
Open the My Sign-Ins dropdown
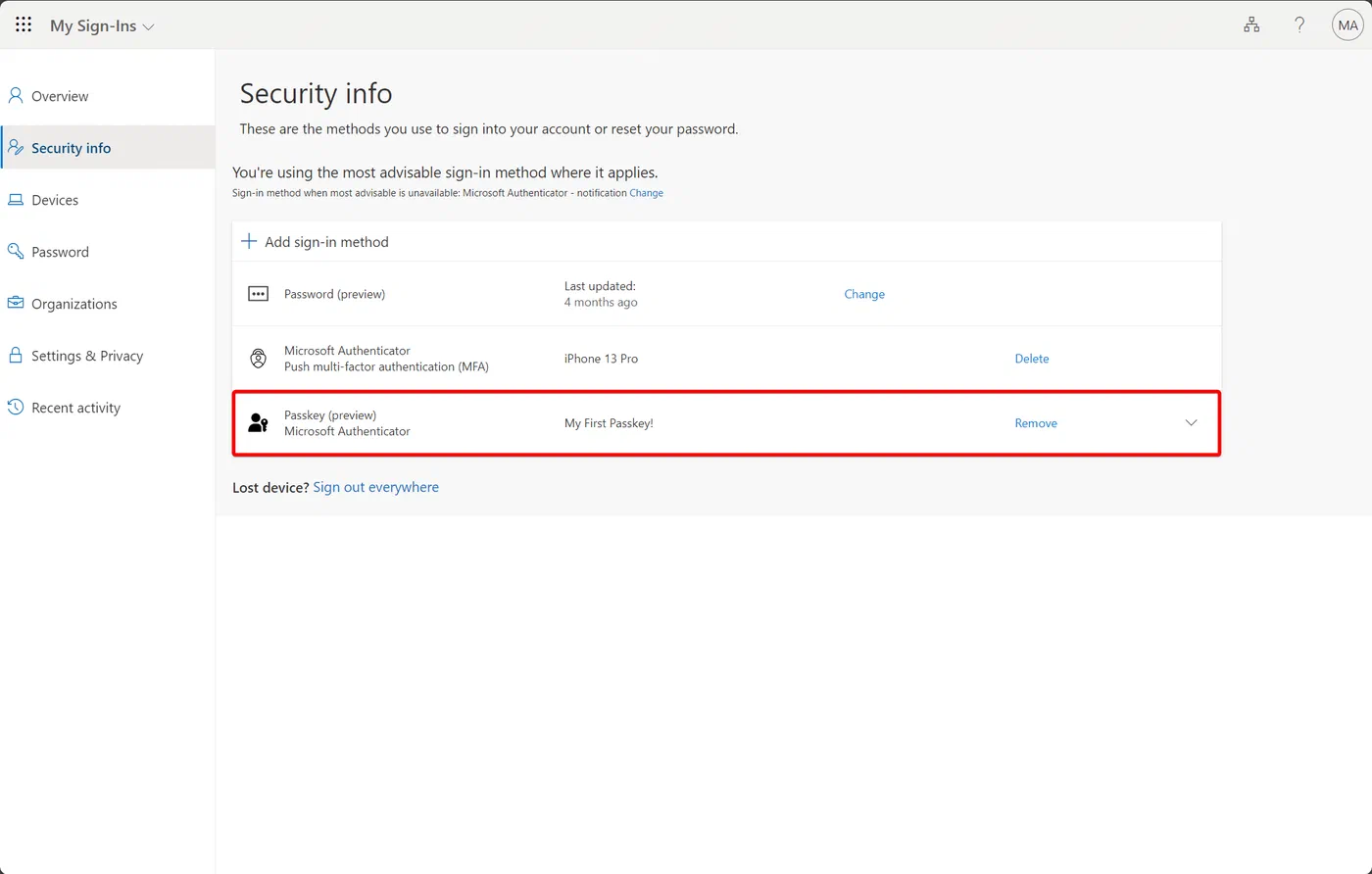click(x=102, y=26)
